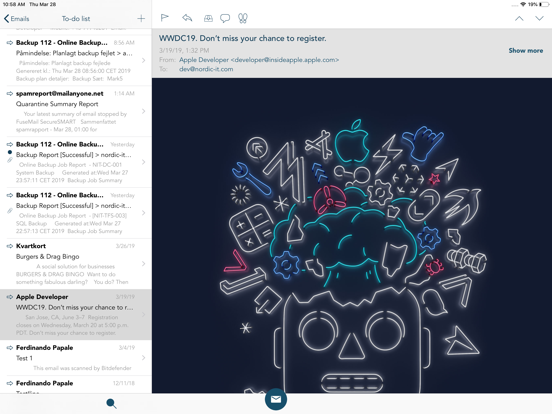Open search with magnifier icon
This screenshot has width=552, height=414.
[x=111, y=403]
